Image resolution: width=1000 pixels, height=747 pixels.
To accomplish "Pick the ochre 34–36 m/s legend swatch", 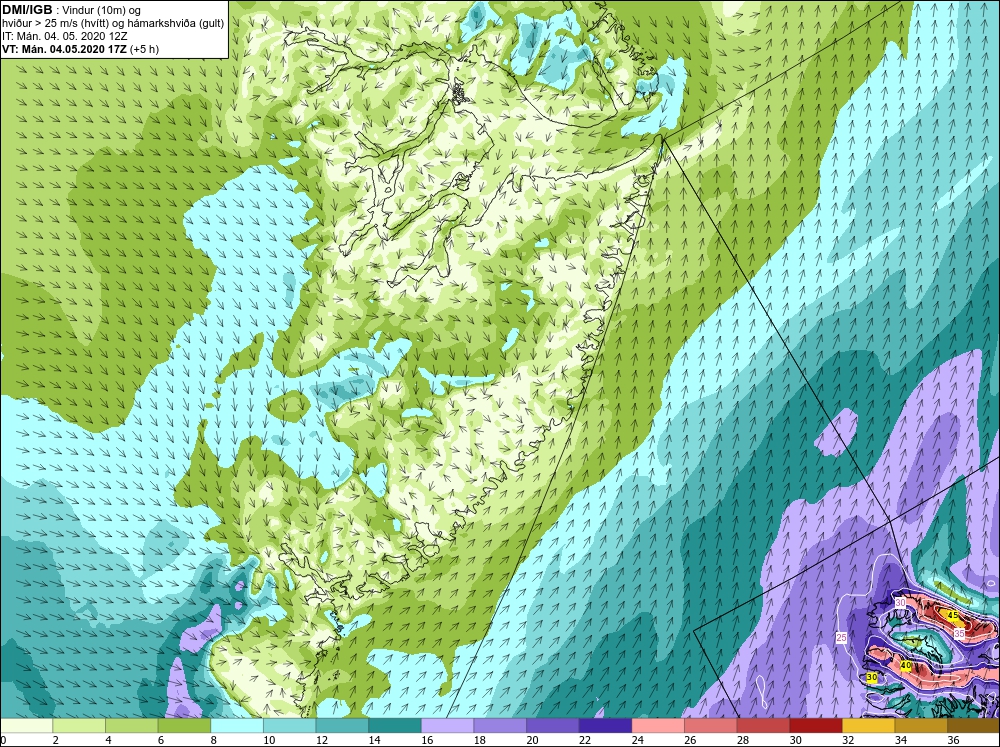I will coord(921,725).
